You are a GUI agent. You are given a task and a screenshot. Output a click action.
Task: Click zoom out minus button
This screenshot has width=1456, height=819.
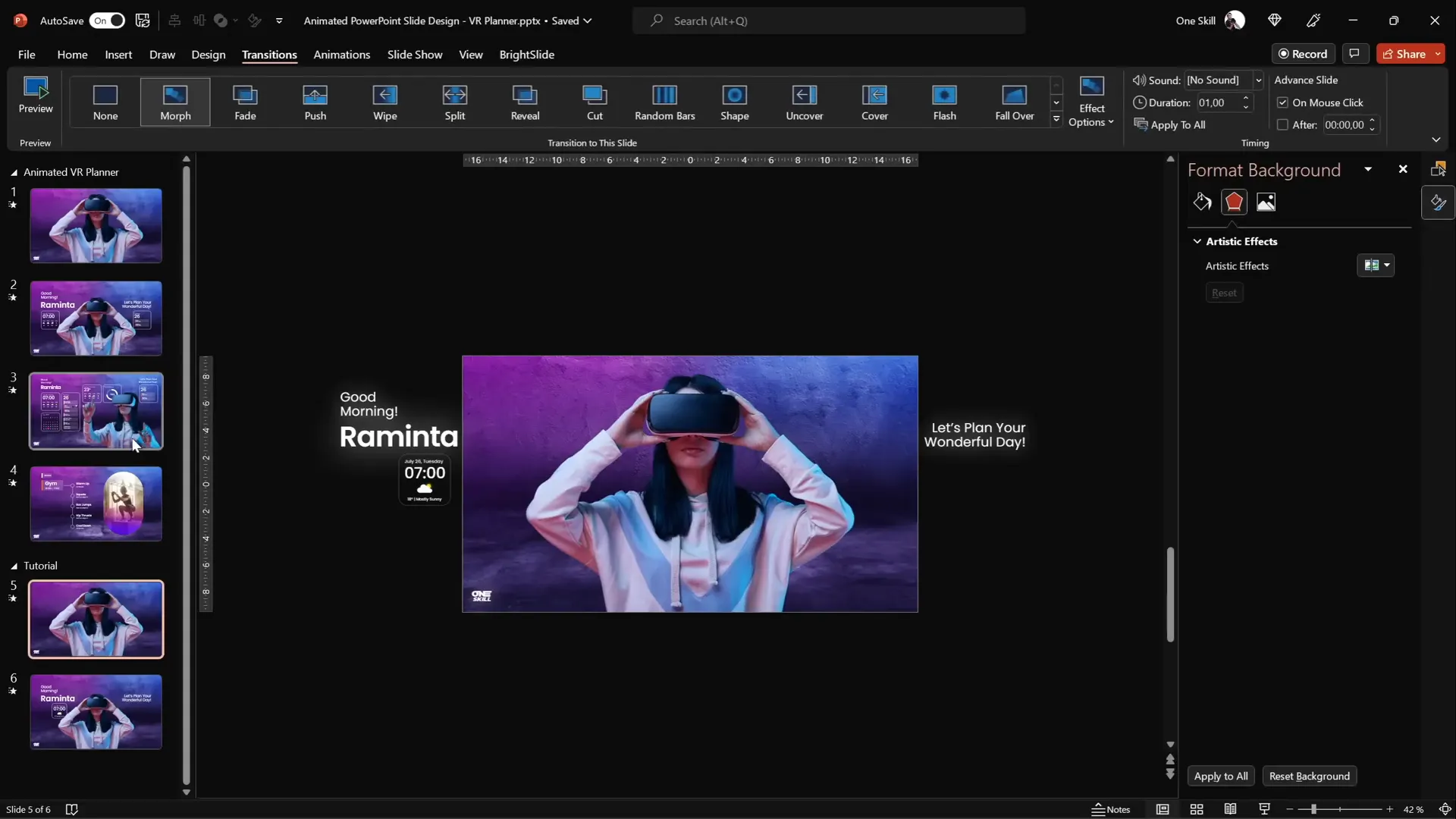[x=1289, y=809]
